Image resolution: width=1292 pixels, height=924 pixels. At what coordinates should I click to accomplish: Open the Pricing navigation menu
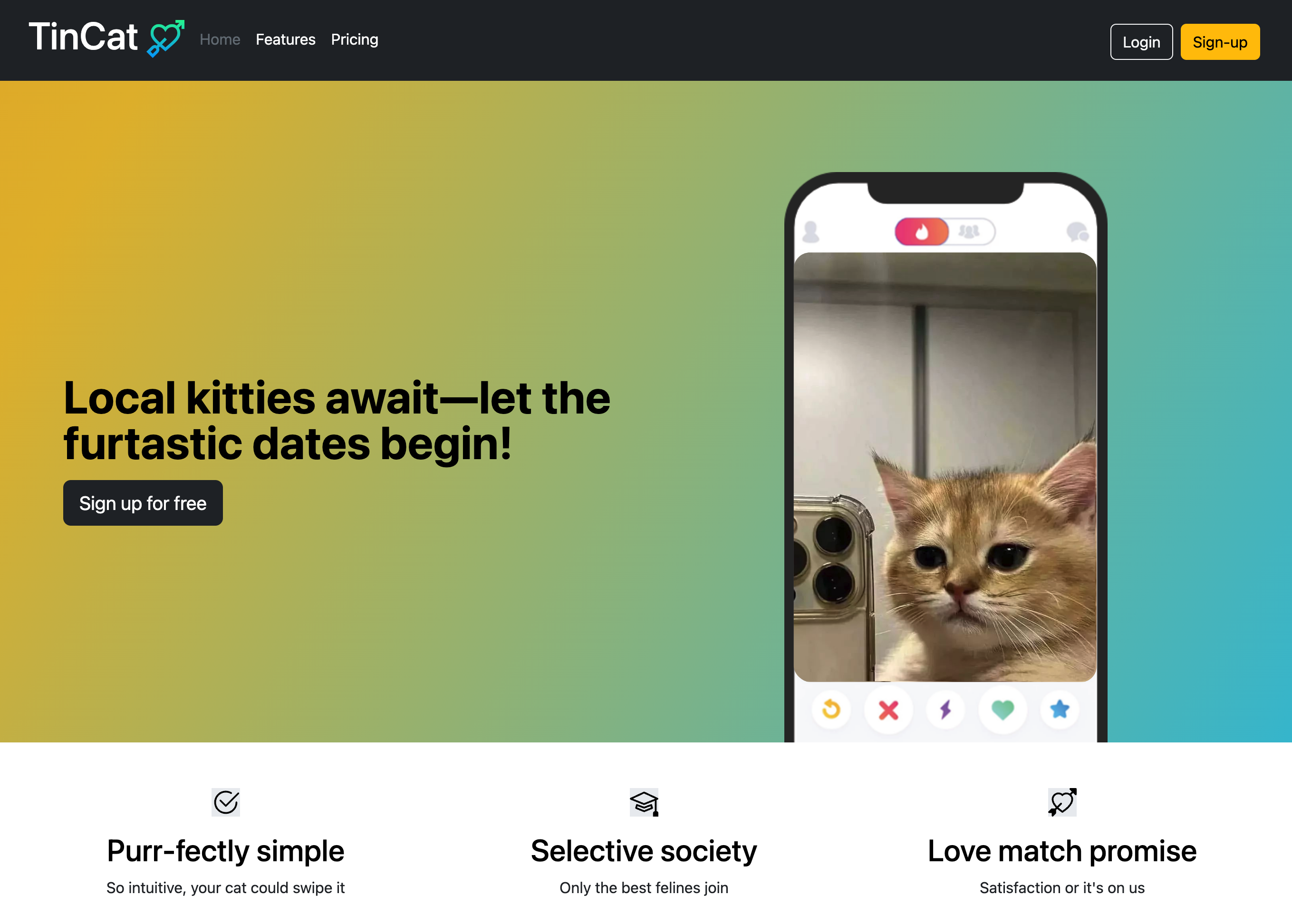[x=354, y=39]
